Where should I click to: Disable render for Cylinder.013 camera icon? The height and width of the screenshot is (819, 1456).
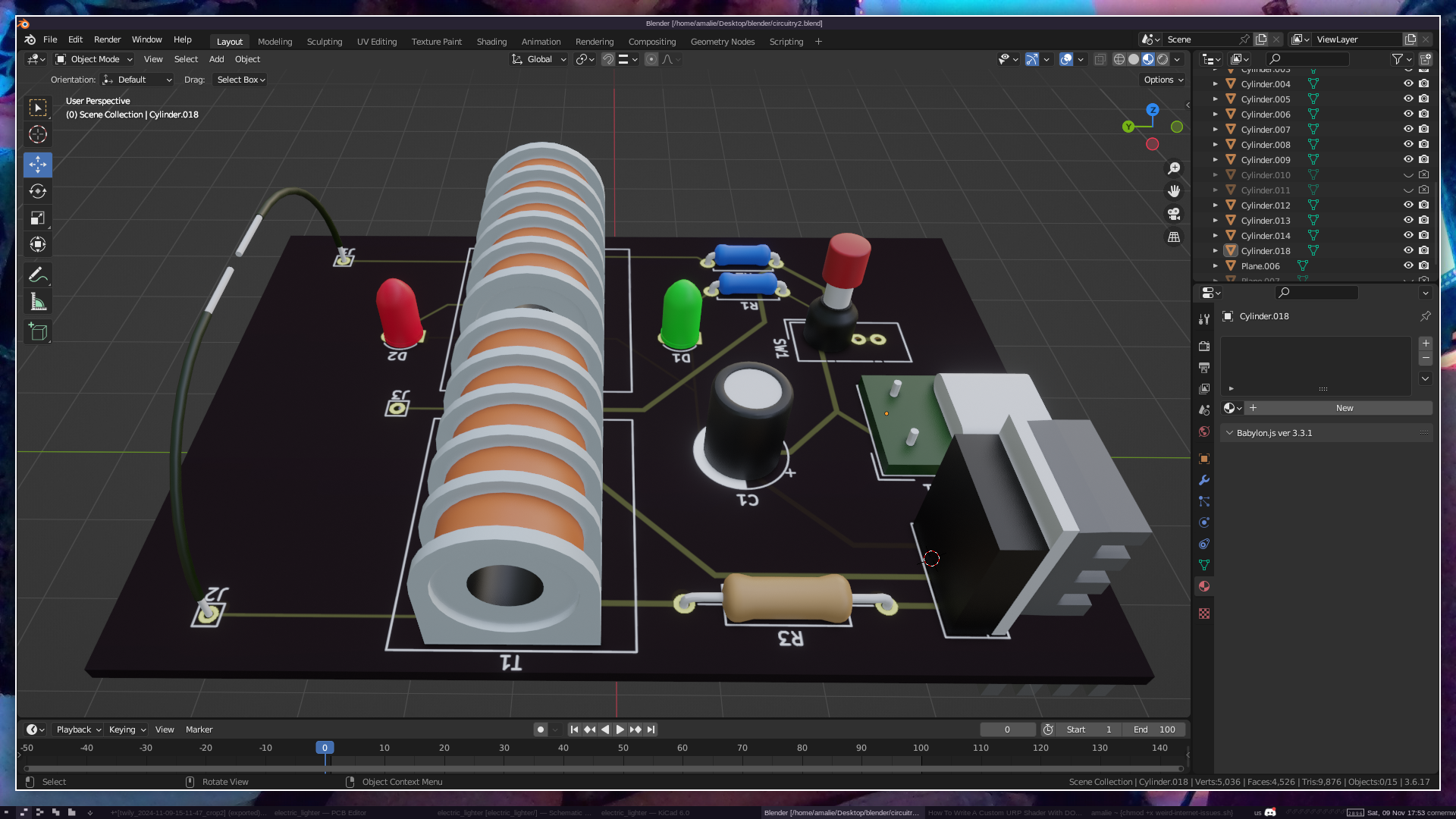[1424, 220]
